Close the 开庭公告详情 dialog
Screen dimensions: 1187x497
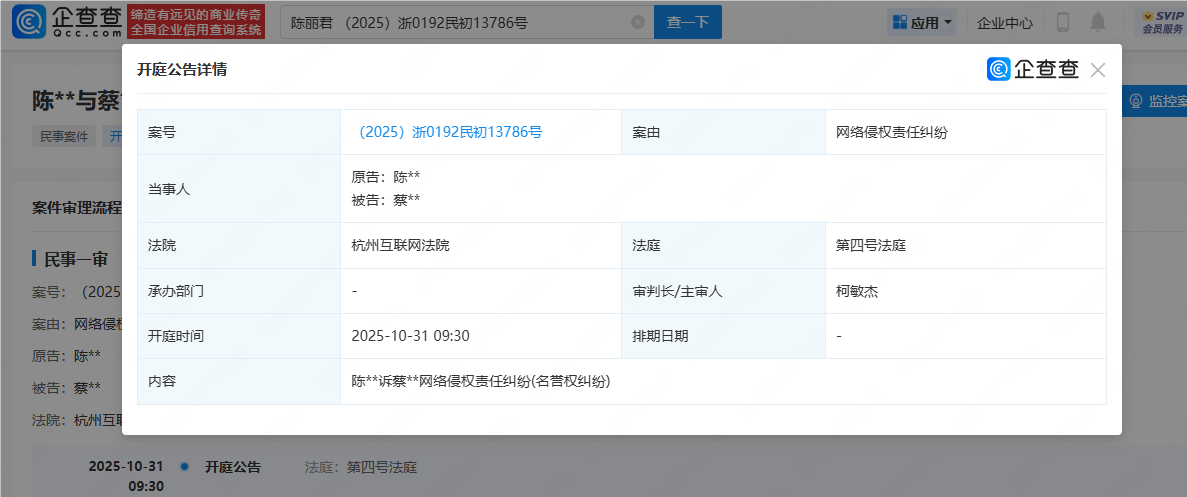1098,70
